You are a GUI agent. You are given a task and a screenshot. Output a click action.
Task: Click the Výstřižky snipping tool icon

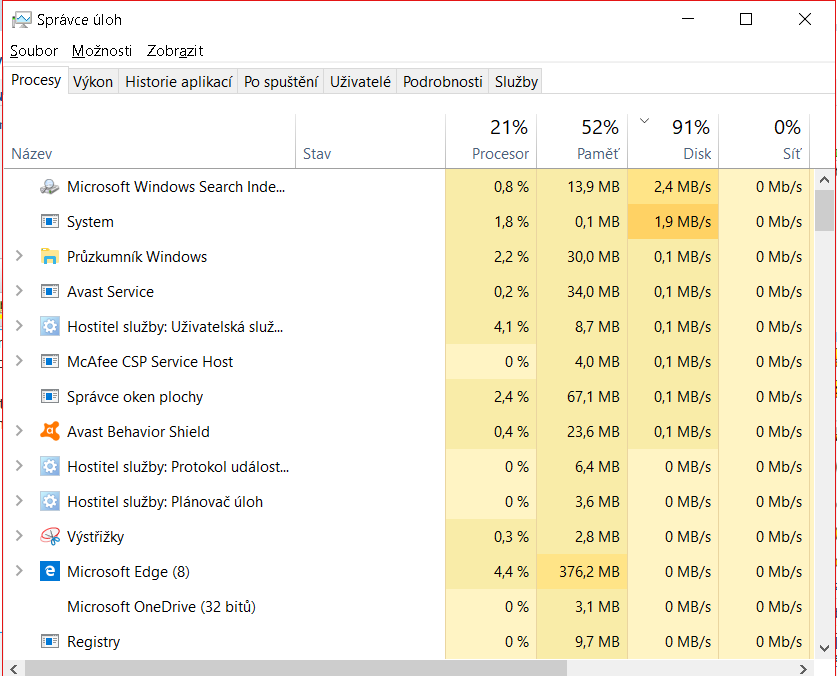click(50, 537)
